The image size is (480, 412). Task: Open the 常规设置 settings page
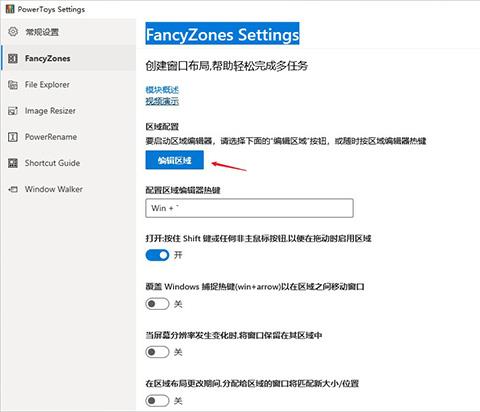click(x=42, y=32)
